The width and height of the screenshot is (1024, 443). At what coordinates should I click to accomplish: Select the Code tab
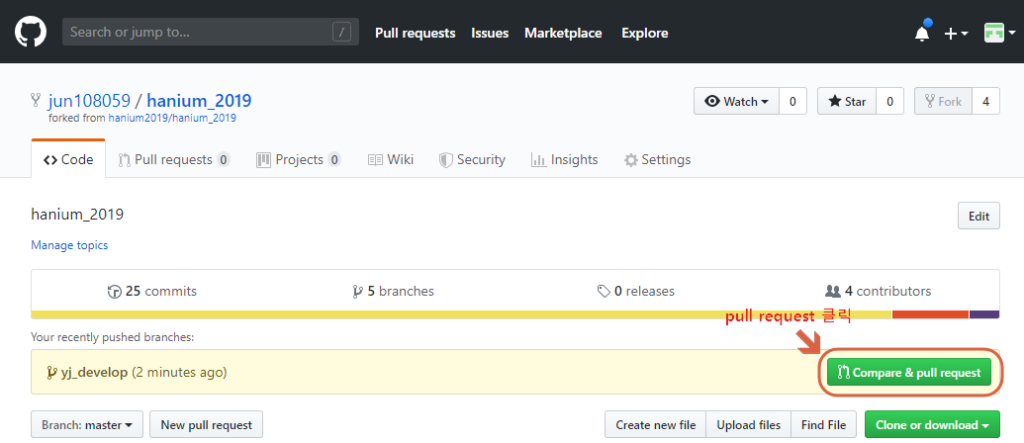[x=68, y=159]
